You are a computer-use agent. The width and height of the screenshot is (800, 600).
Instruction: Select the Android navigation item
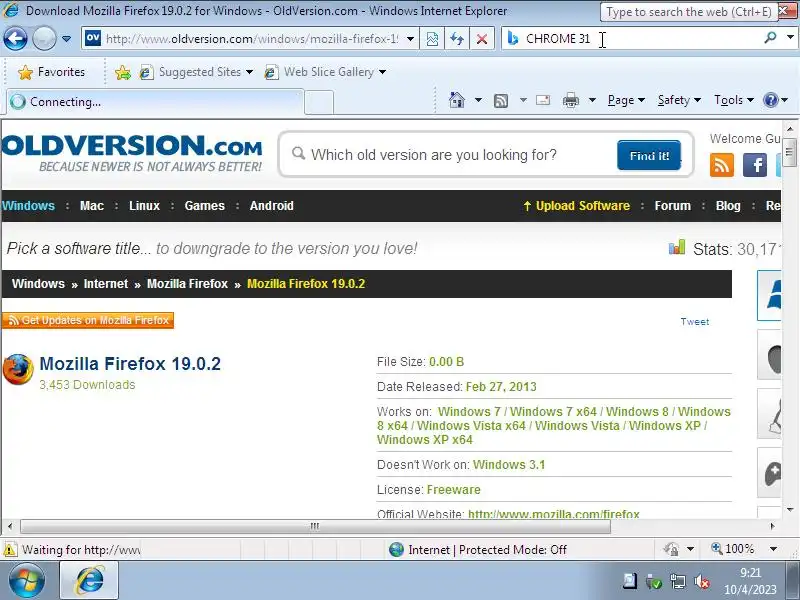(x=271, y=206)
